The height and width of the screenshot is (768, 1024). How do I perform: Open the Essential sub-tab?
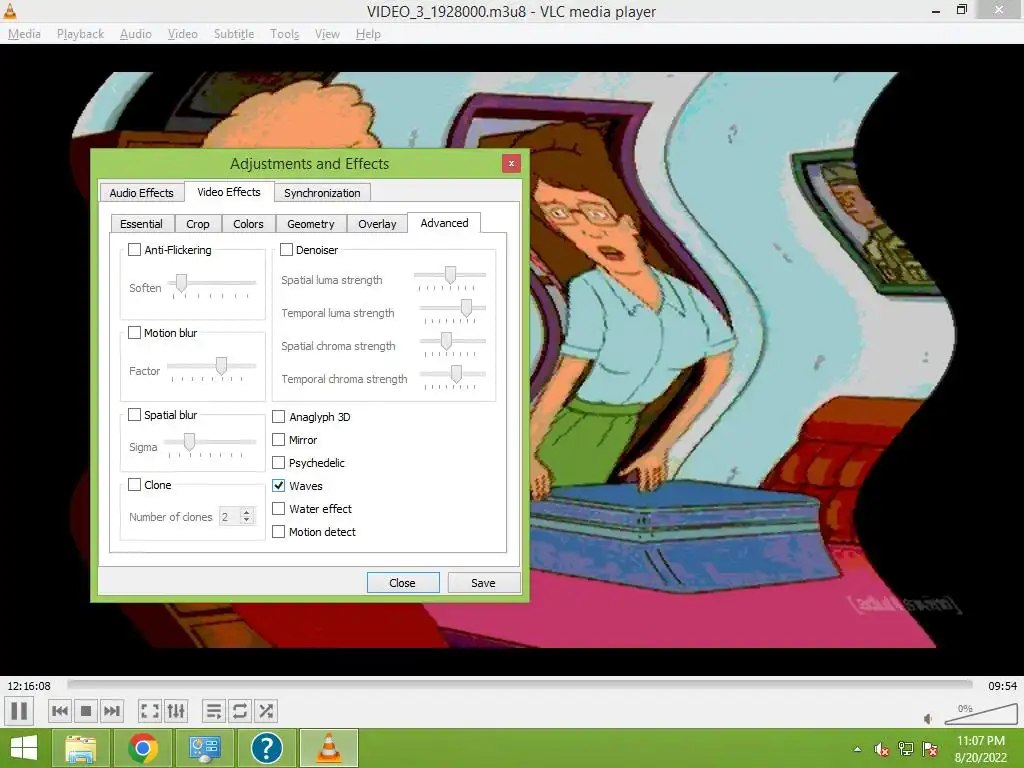tap(141, 223)
